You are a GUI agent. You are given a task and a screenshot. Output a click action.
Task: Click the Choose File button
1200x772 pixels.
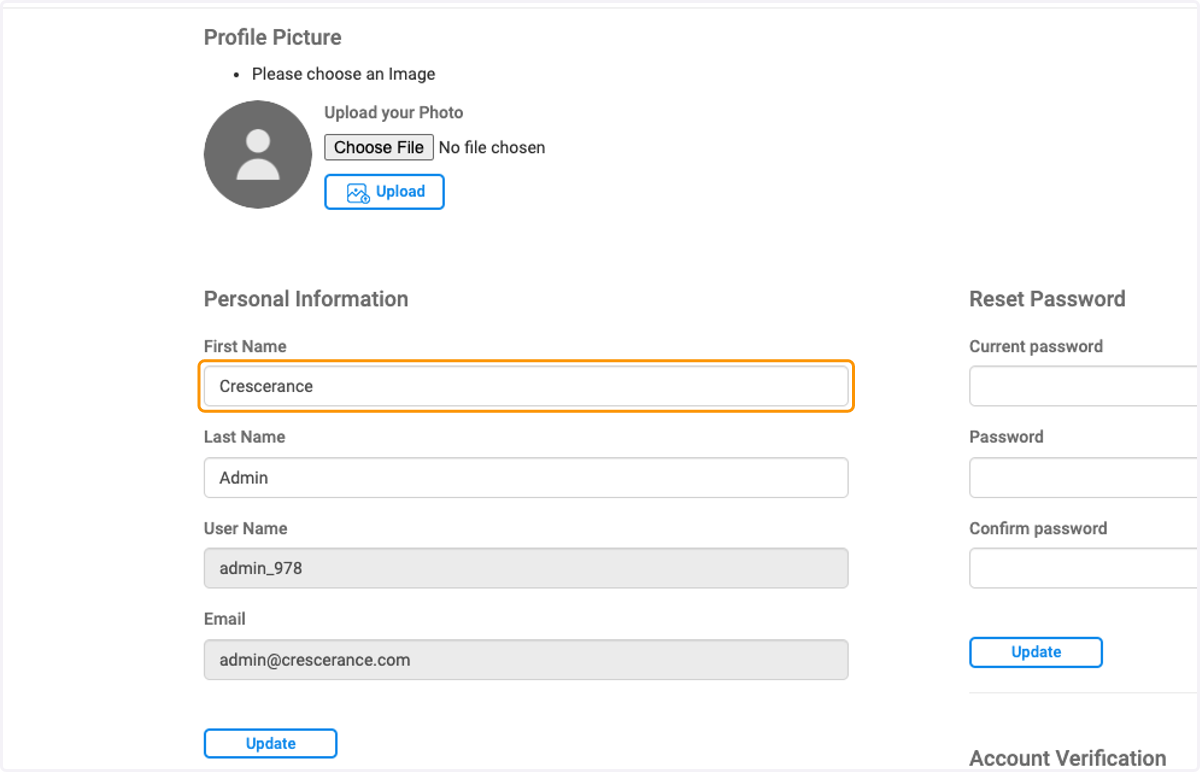pos(379,147)
